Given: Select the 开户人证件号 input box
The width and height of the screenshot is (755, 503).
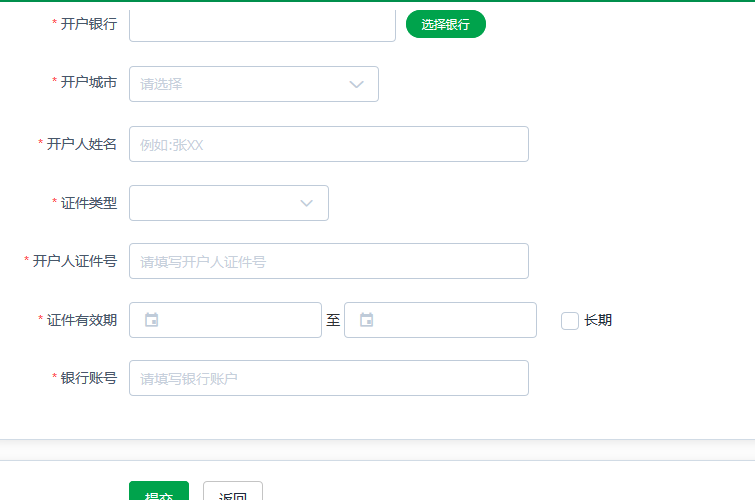Looking at the screenshot, I should tap(328, 261).
